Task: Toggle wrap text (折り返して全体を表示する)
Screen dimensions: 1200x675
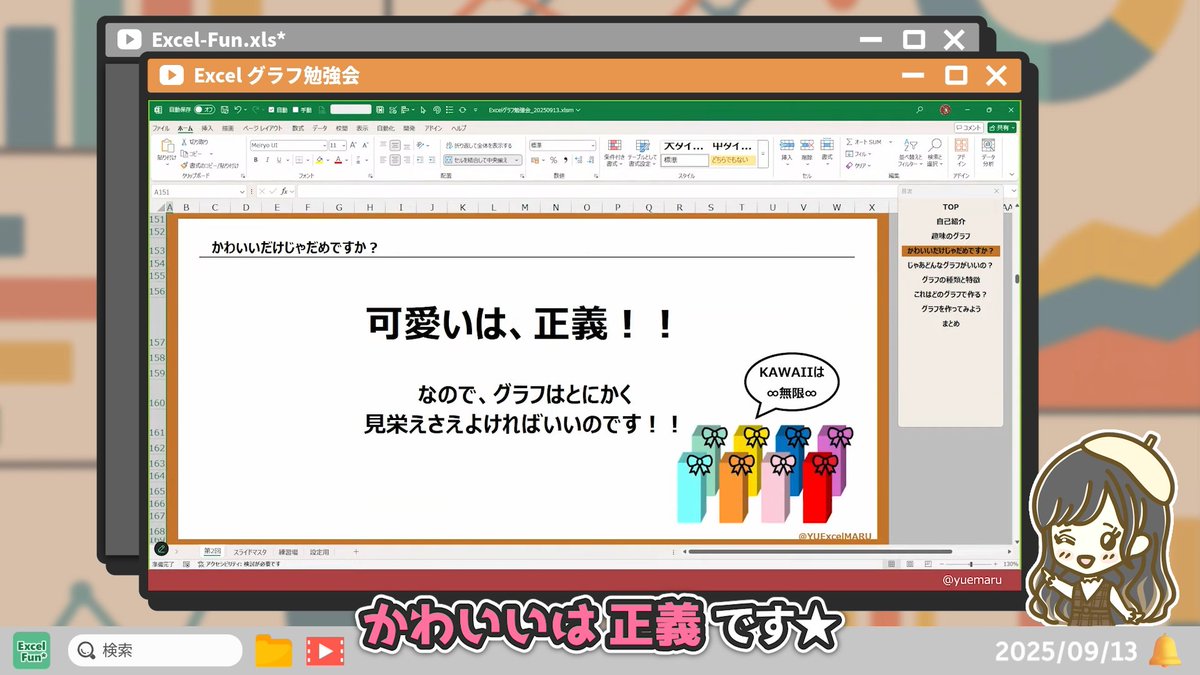Action: coord(478,146)
